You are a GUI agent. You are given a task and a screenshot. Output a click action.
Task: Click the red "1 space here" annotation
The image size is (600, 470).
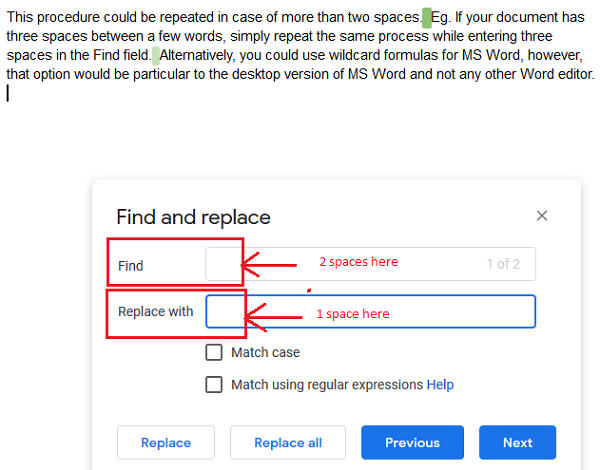click(352, 314)
